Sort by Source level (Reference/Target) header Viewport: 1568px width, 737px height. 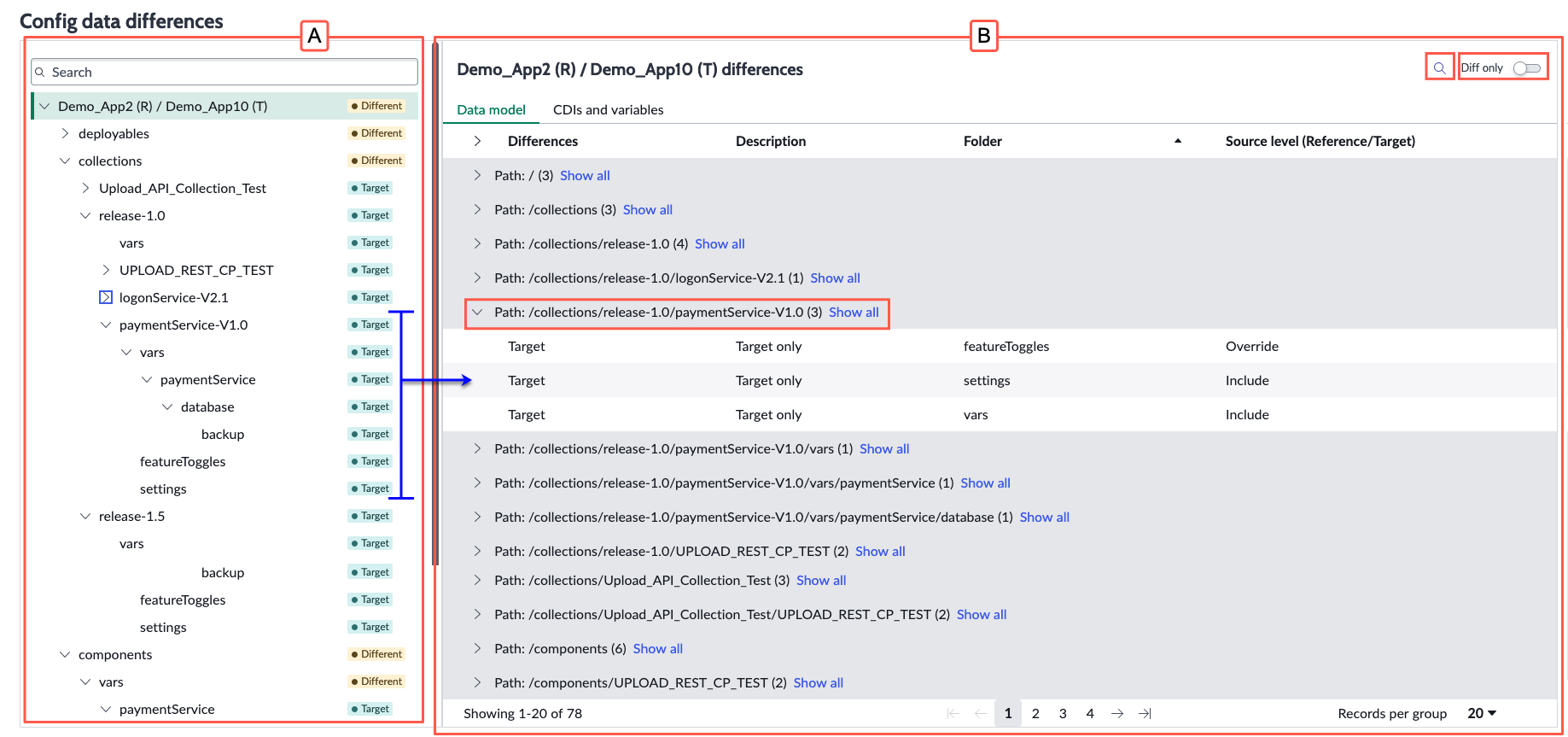coord(1320,141)
